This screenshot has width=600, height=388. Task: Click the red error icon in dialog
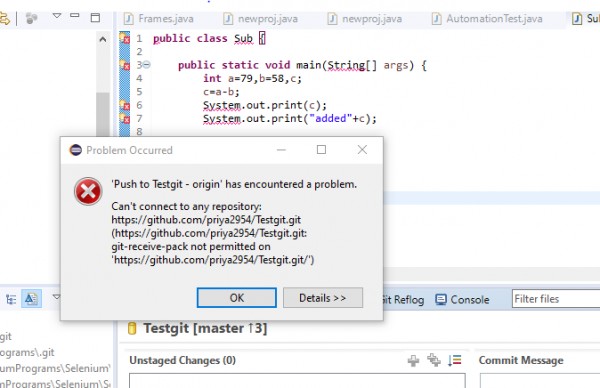coord(88,191)
